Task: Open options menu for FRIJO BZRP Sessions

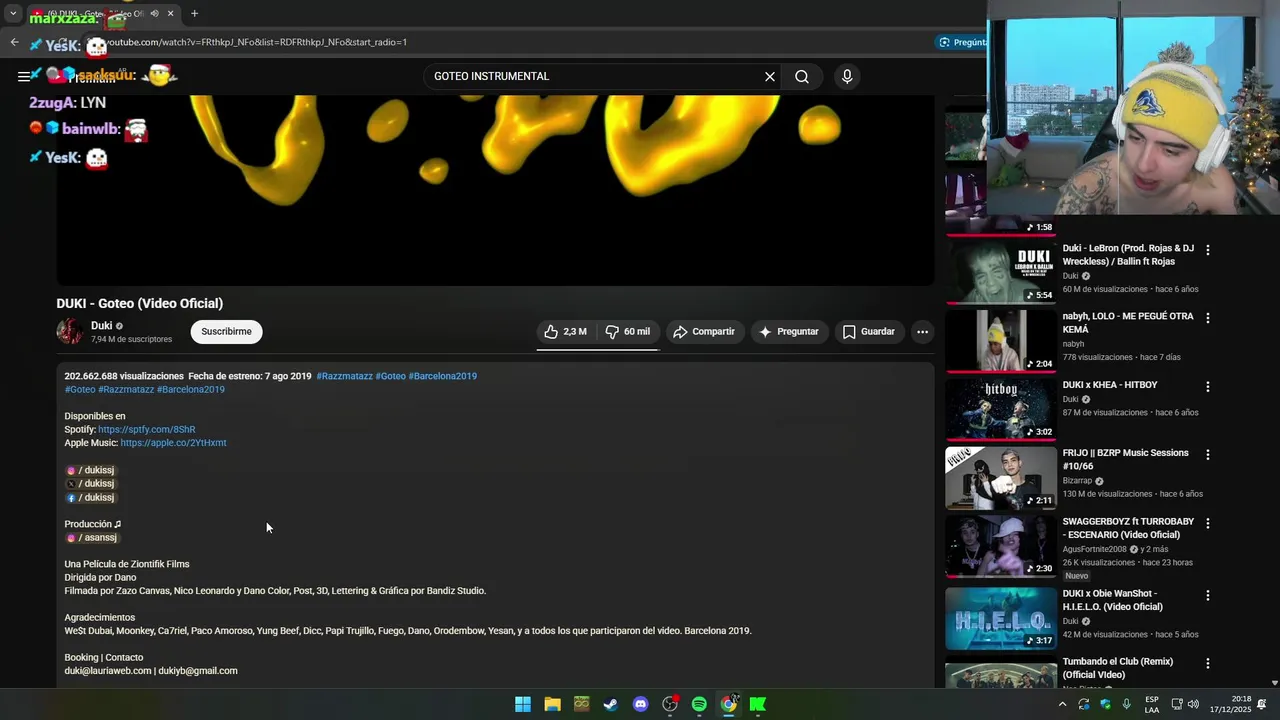Action: point(1207,454)
